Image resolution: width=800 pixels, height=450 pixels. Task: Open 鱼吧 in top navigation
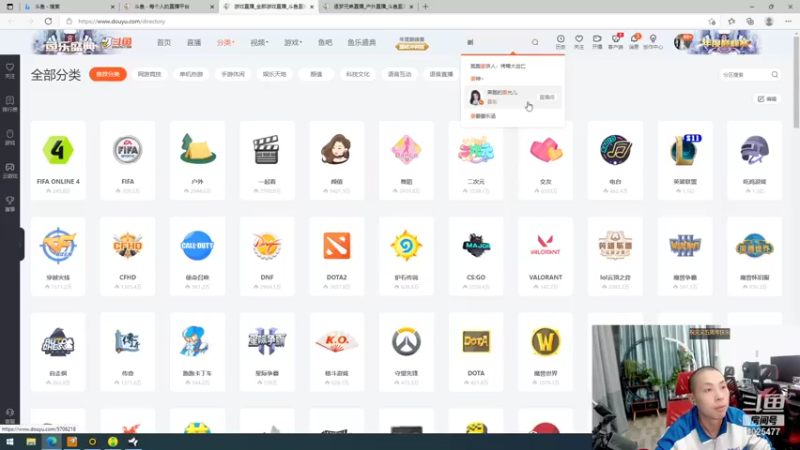pos(325,42)
